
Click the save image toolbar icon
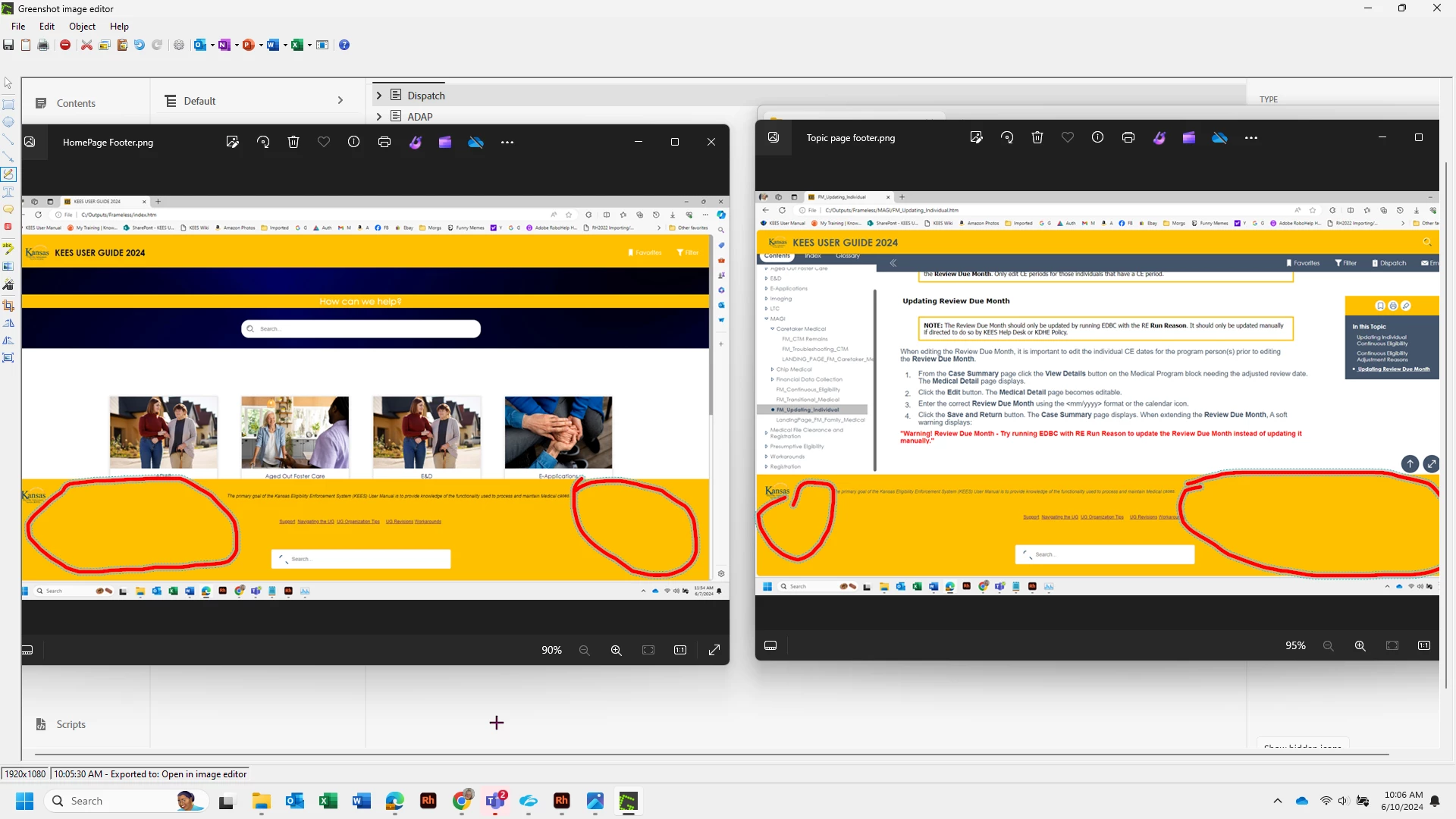pos(8,45)
